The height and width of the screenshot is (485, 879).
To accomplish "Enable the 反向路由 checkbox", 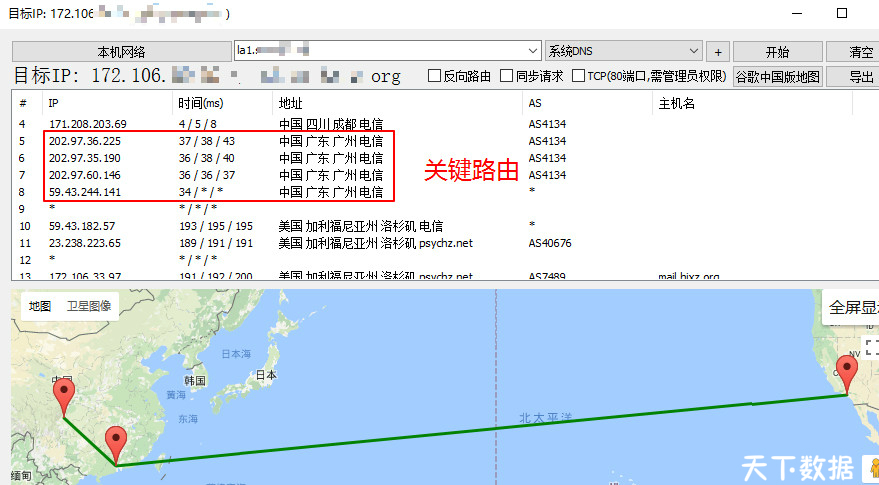I will point(434,76).
